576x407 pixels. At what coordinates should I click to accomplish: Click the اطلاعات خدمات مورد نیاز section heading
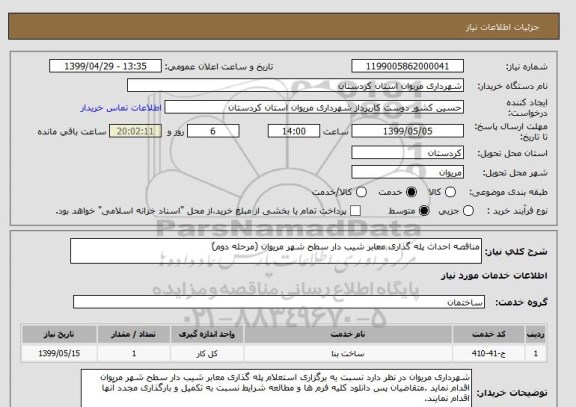[494, 276]
